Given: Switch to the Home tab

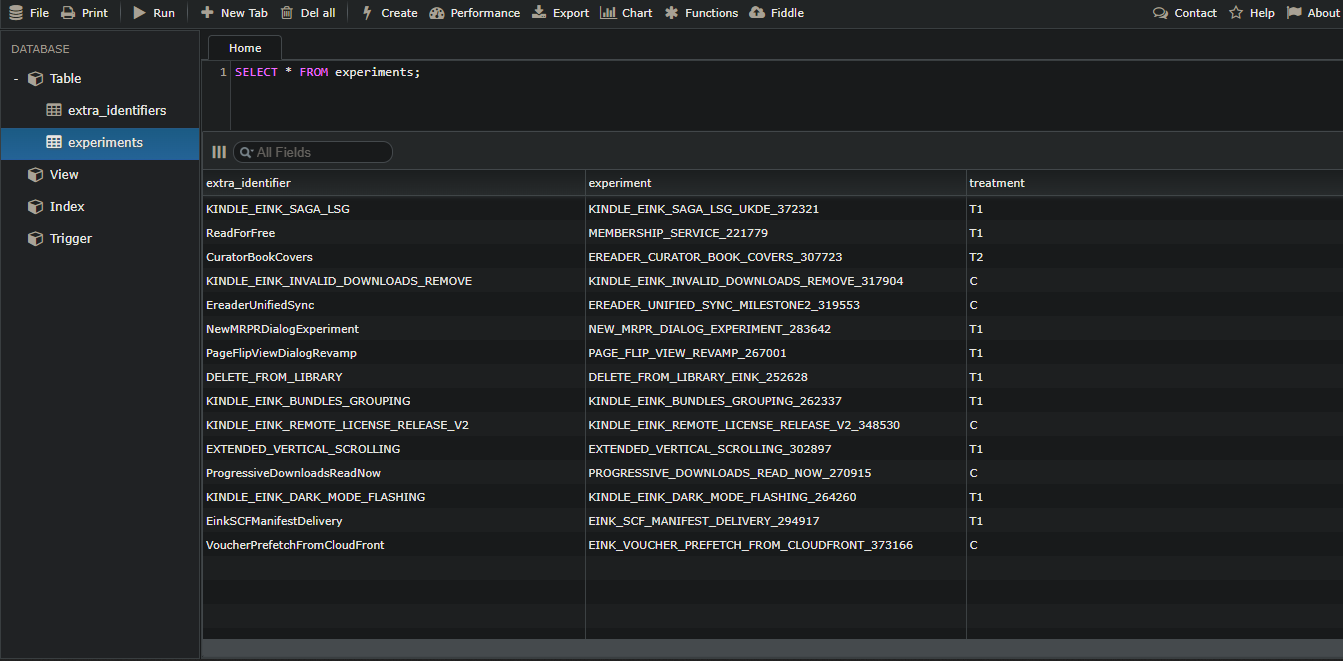Looking at the screenshot, I should (245, 48).
